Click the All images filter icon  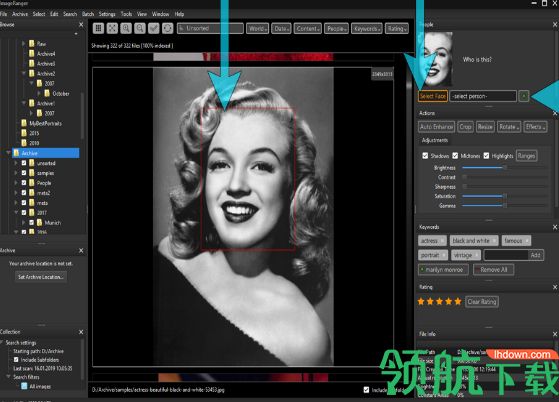[24, 386]
